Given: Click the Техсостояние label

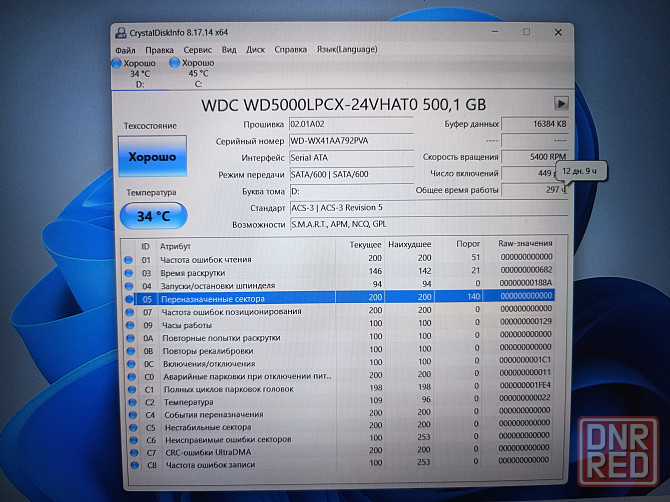Looking at the screenshot, I should click(150, 126).
